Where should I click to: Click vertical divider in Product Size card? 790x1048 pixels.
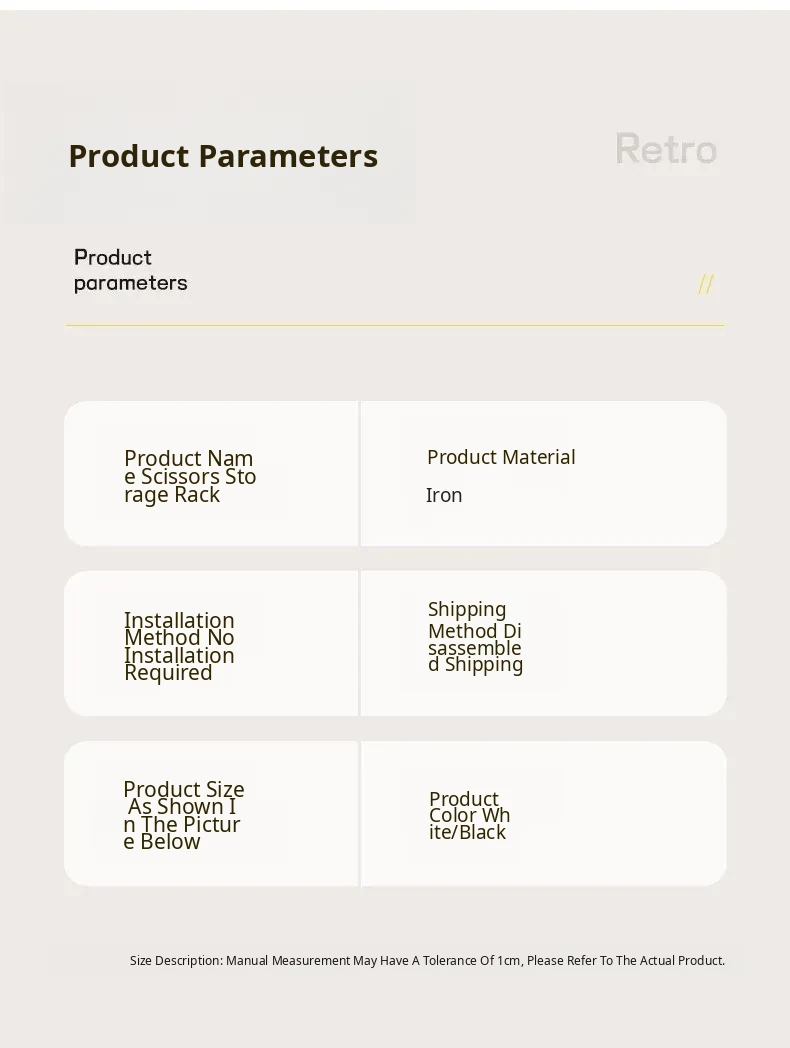pyautogui.click(x=359, y=813)
